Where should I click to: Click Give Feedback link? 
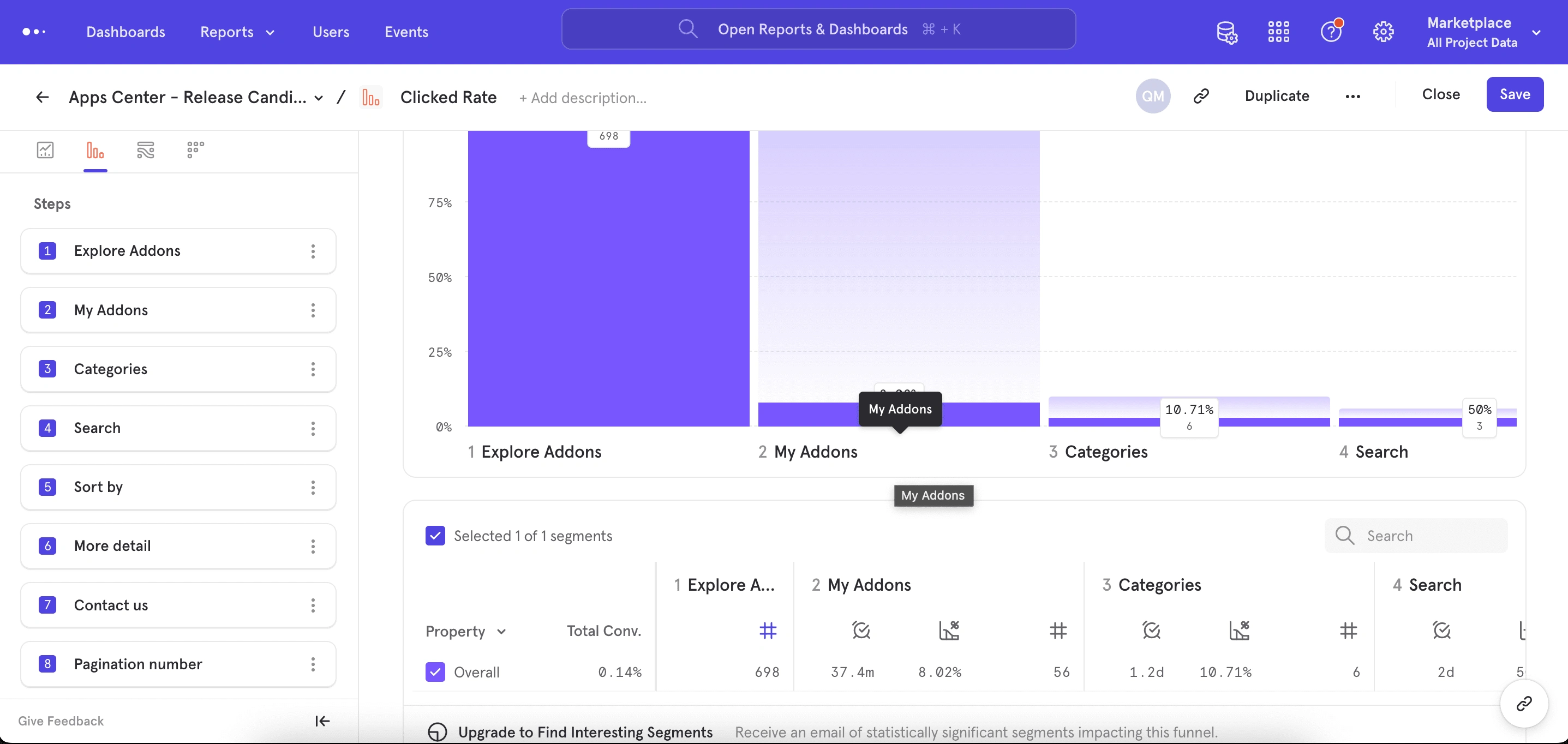(x=61, y=721)
